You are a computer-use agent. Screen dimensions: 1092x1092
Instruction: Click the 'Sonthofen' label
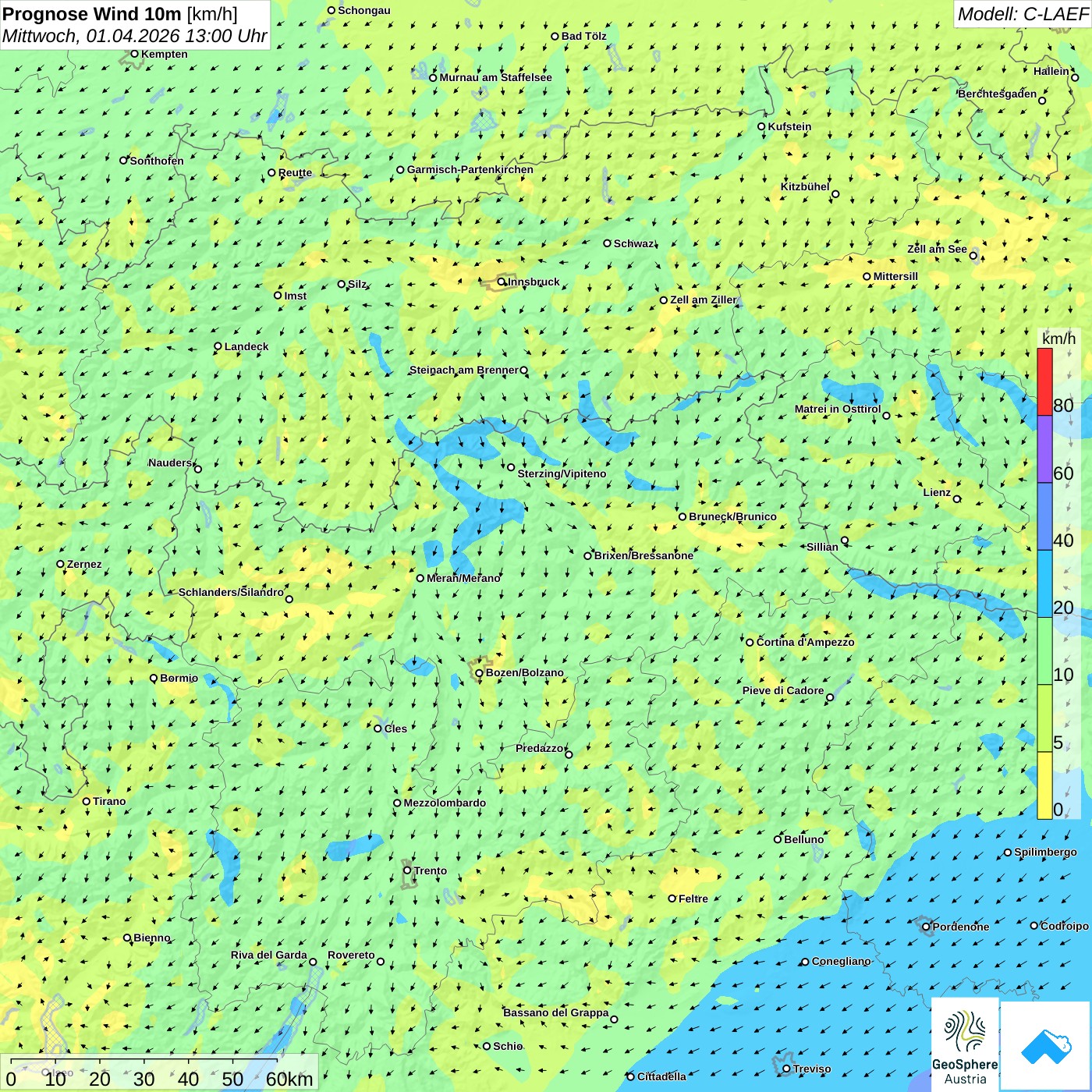157,161
